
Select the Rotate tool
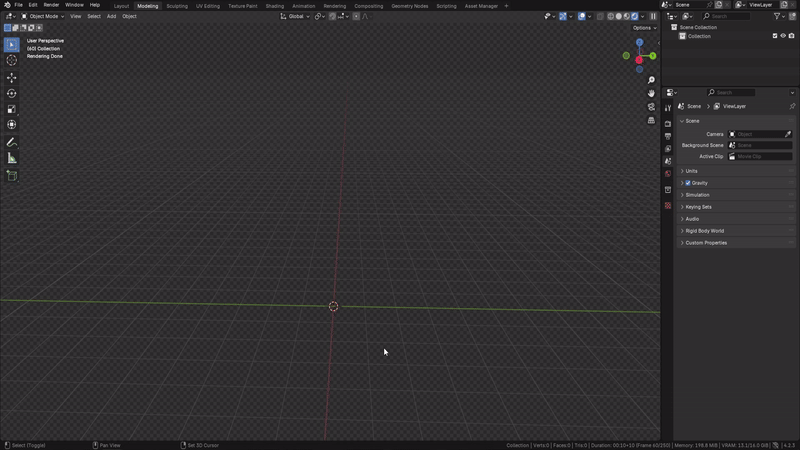pos(12,93)
